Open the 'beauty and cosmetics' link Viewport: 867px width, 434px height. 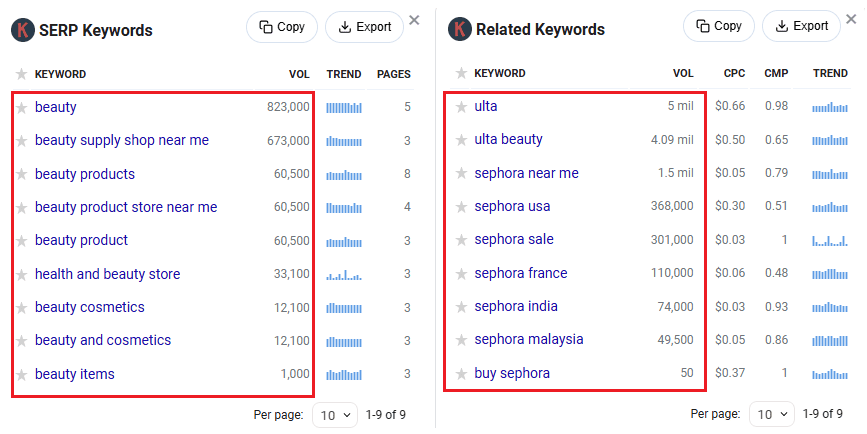[x=103, y=341]
